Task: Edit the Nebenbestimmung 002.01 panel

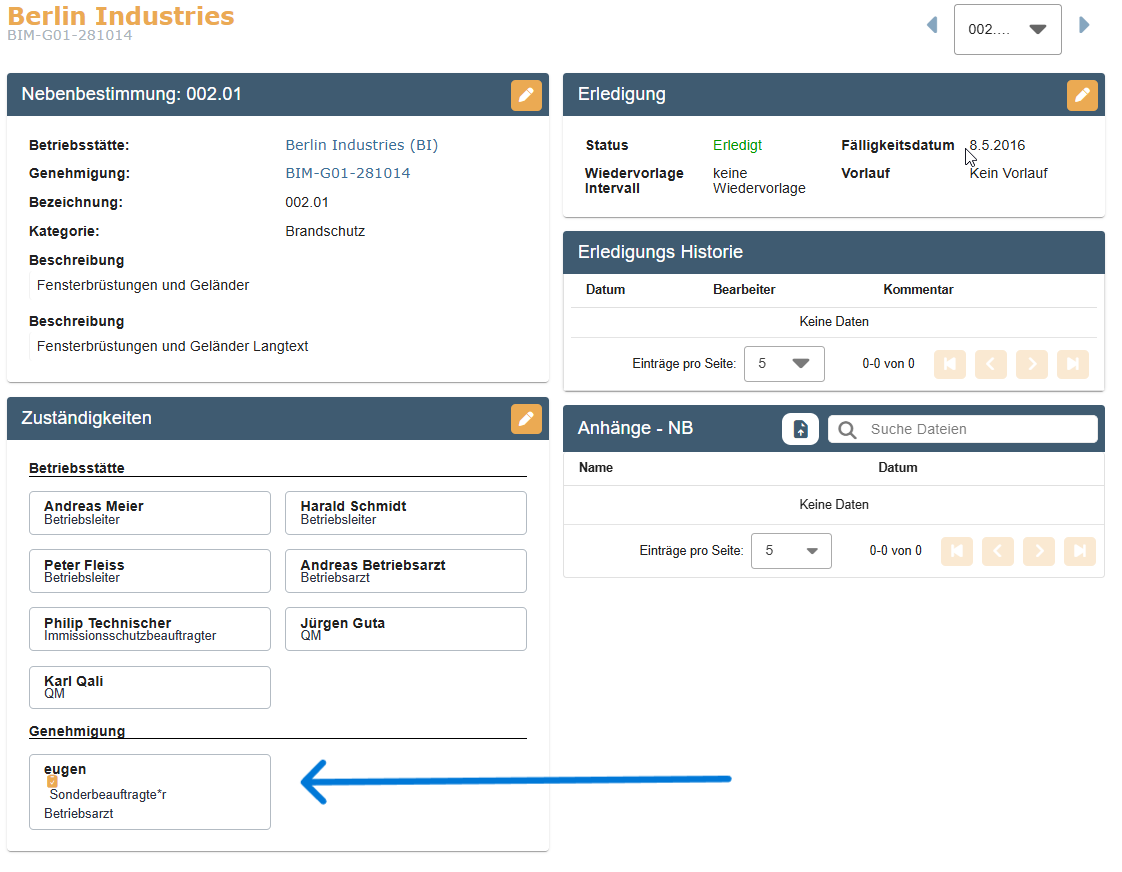Action: (x=526, y=95)
